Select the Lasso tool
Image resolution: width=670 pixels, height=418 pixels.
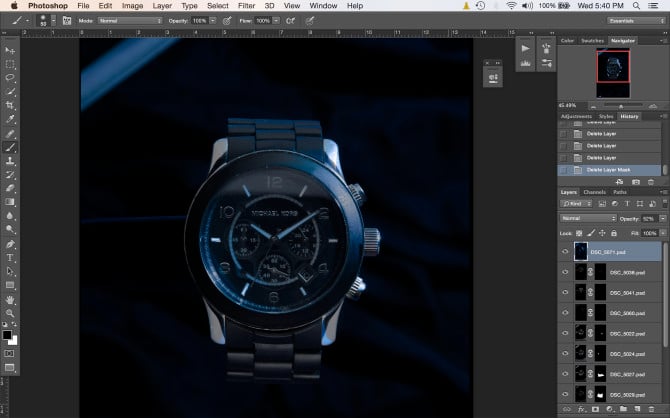pos(10,78)
